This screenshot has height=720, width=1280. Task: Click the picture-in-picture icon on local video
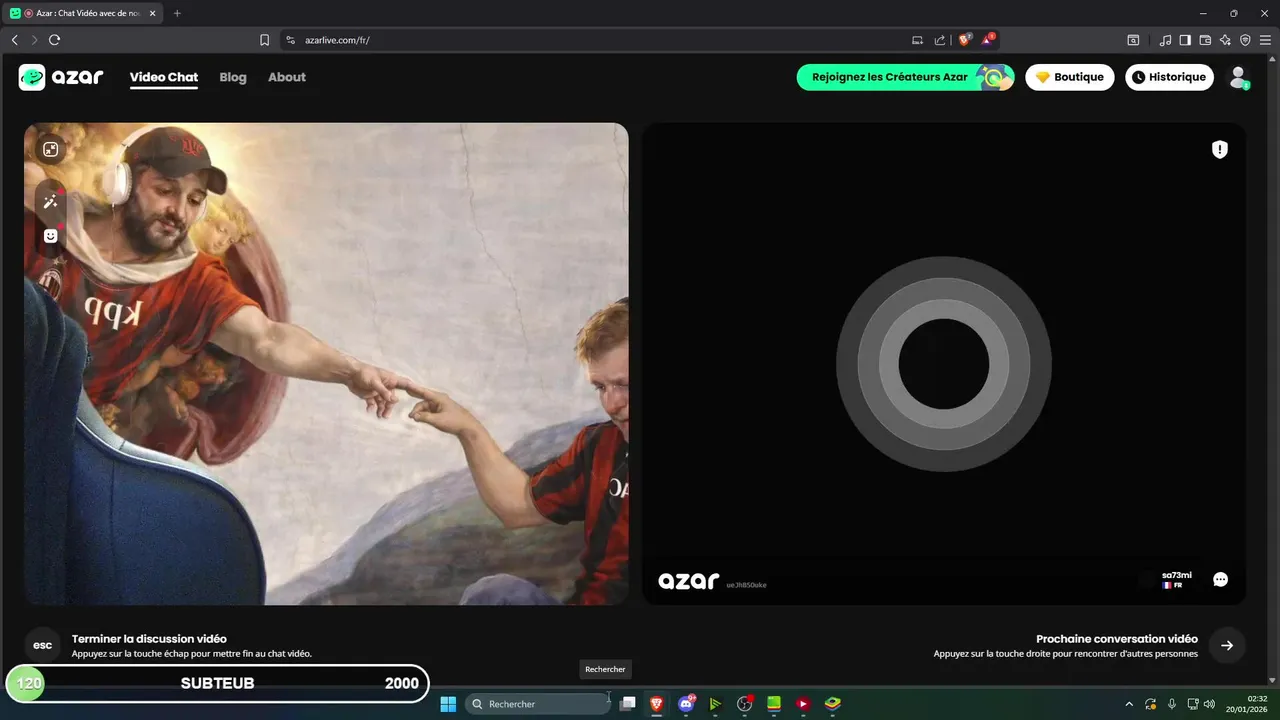coord(51,149)
